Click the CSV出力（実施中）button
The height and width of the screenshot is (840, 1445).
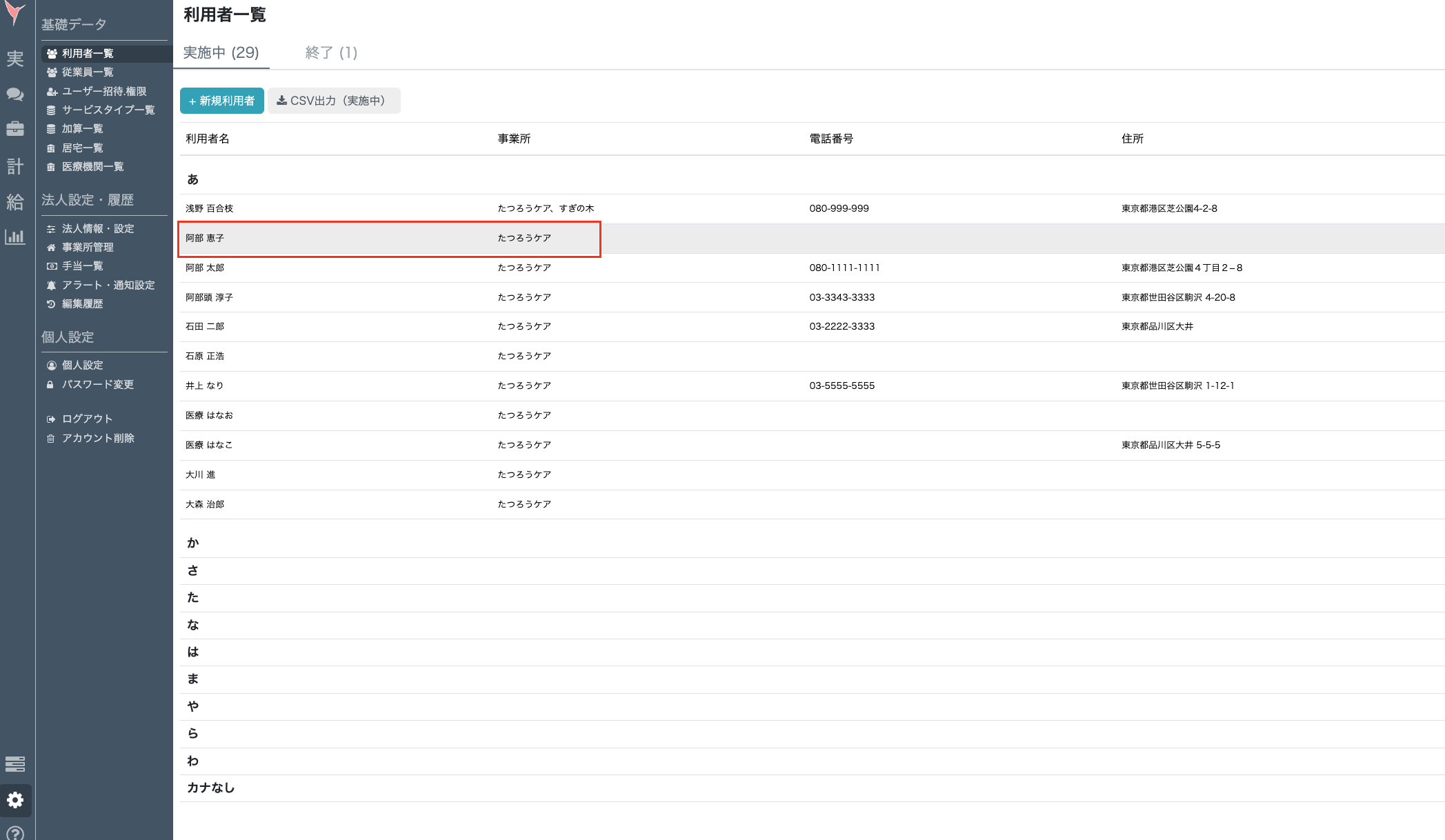333,101
